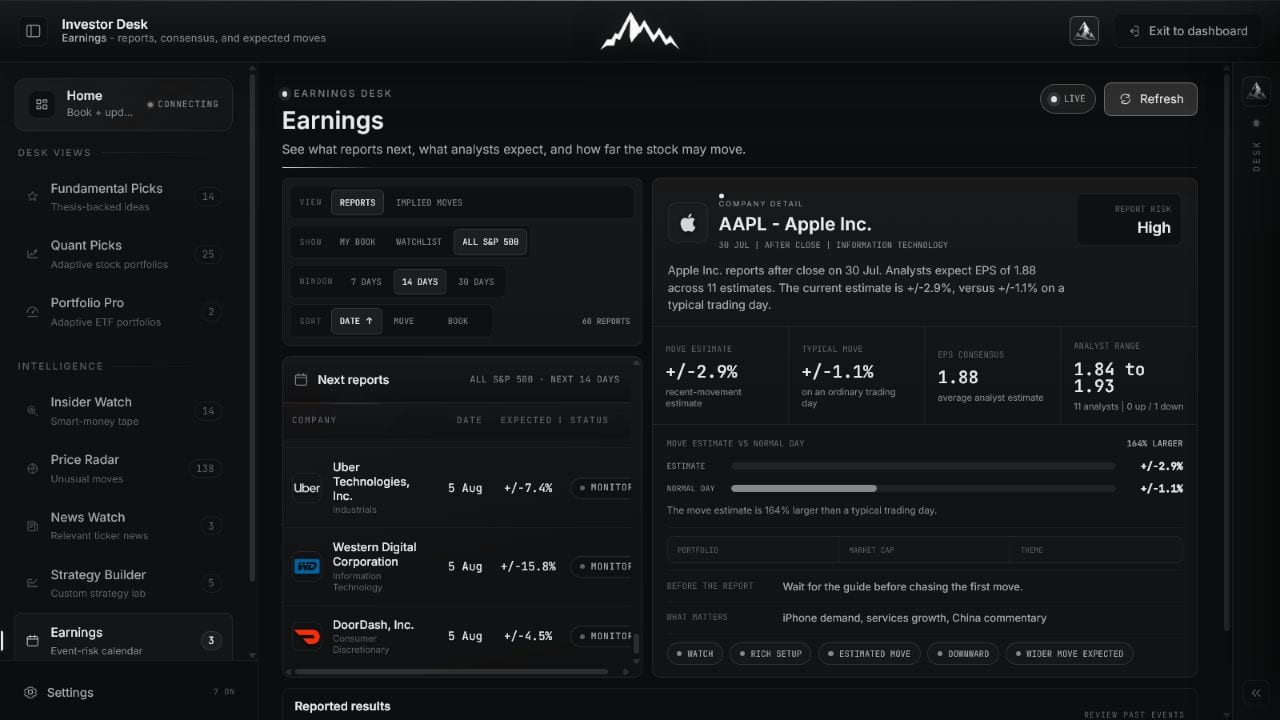Click the Earnings calendar icon in sidebar
The width and height of the screenshot is (1280, 720).
(x=32, y=641)
